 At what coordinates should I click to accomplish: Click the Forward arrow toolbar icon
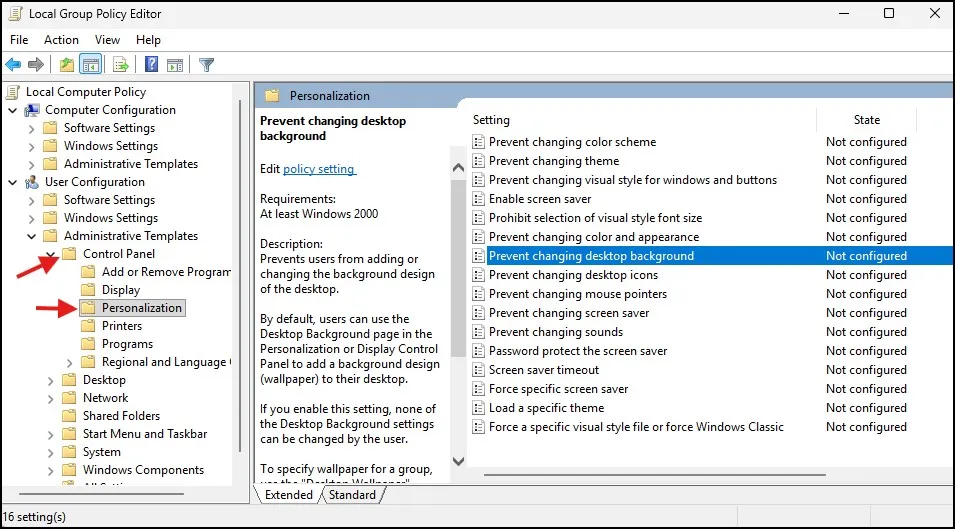(x=36, y=65)
